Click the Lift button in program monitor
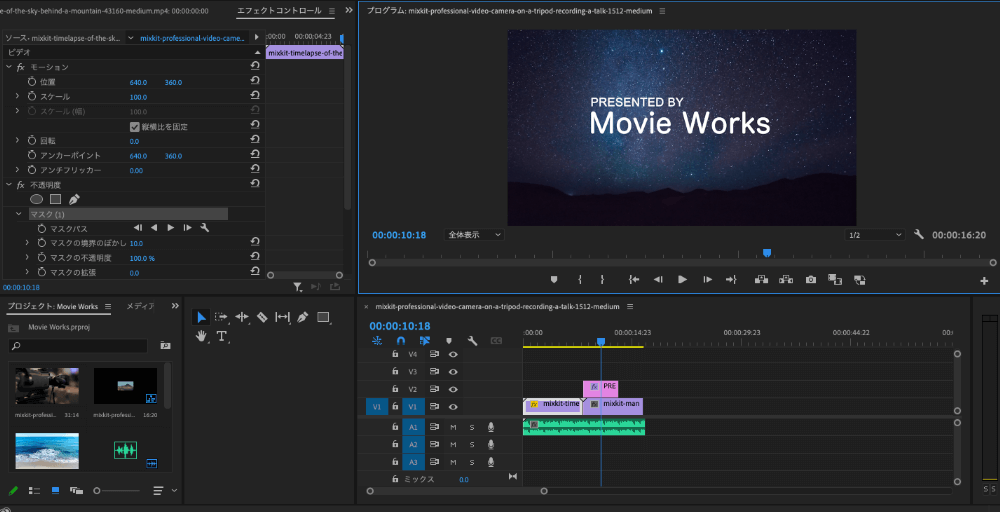1000x512 pixels. (x=761, y=279)
